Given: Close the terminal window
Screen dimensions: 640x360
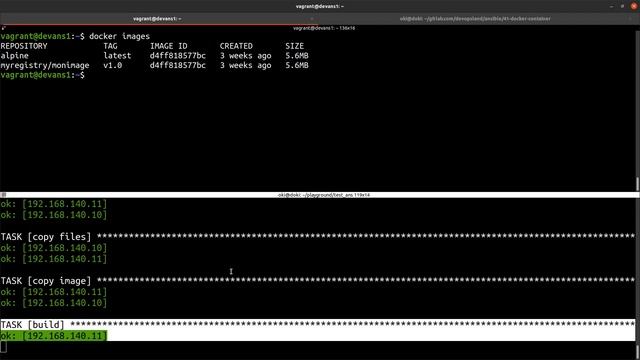Looking at the screenshot, I should 634,6.
